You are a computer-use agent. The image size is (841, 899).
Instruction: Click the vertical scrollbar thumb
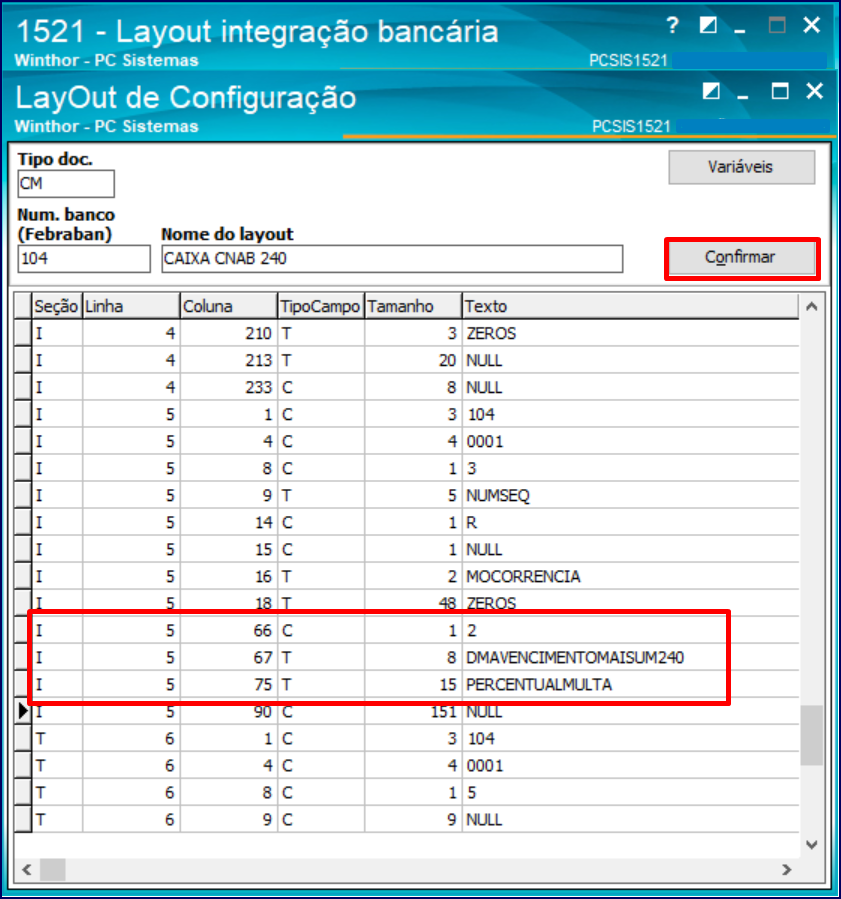click(x=812, y=735)
